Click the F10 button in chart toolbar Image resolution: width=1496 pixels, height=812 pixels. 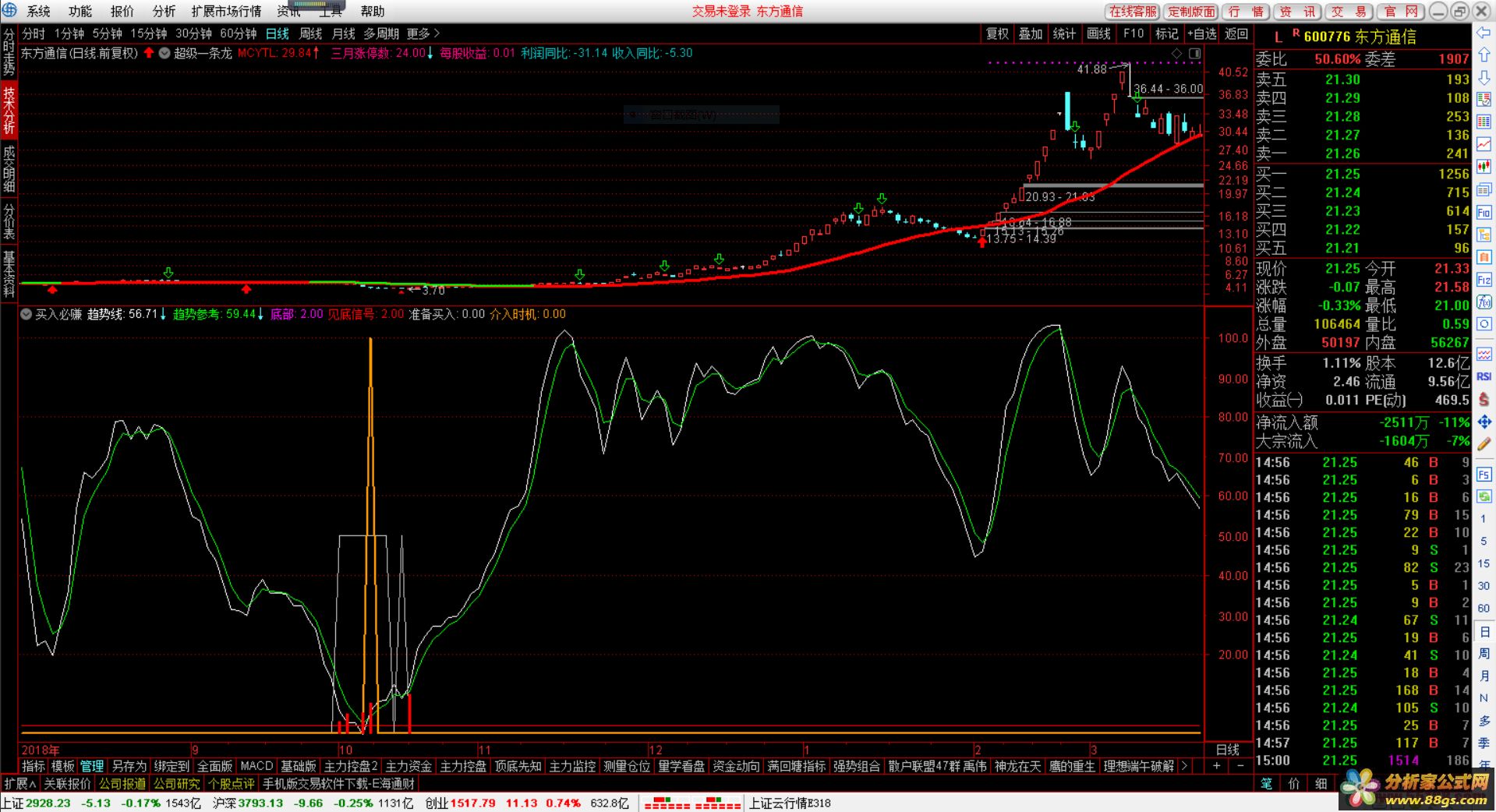coord(1133,34)
